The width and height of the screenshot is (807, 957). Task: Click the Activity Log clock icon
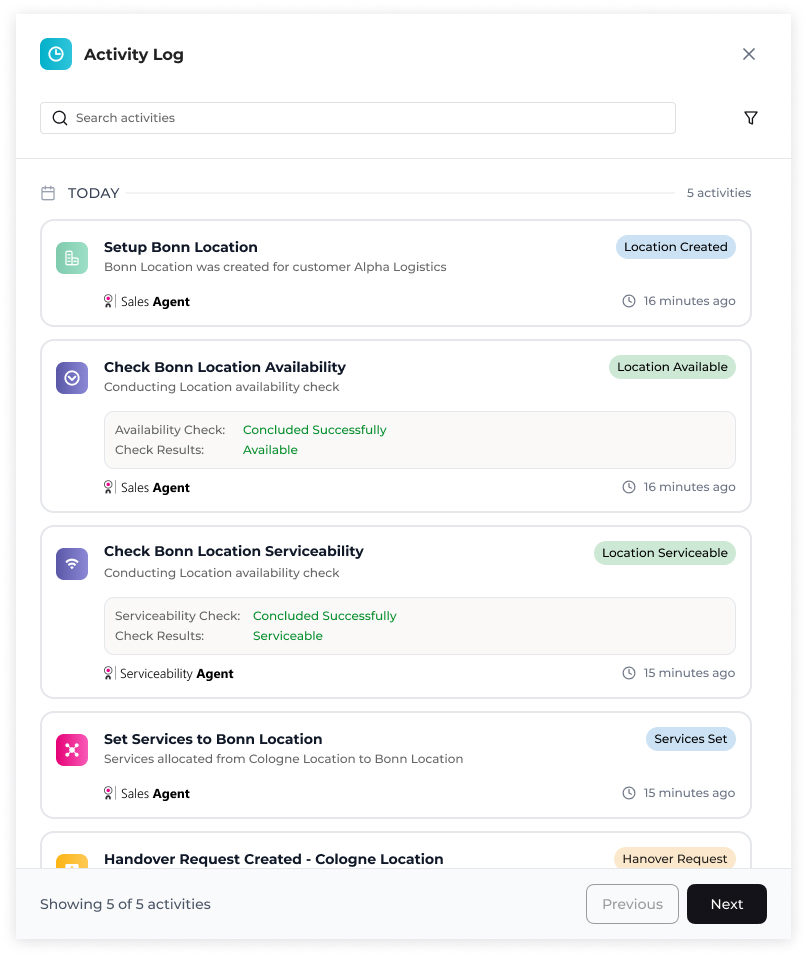(x=56, y=54)
